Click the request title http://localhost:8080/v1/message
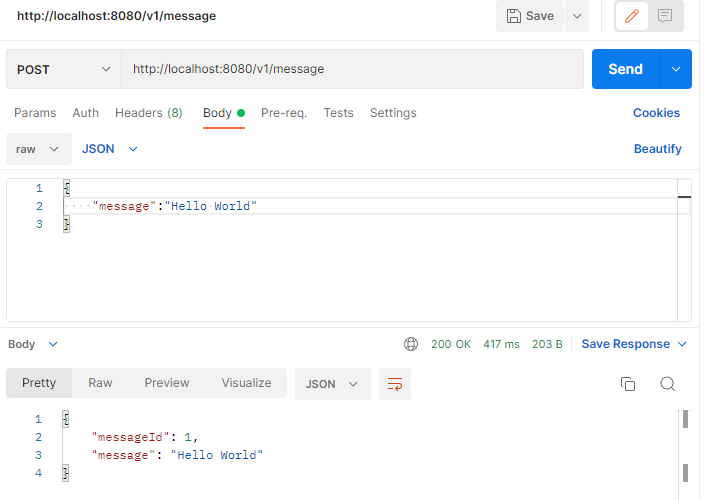706x500 pixels. click(x=117, y=16)
